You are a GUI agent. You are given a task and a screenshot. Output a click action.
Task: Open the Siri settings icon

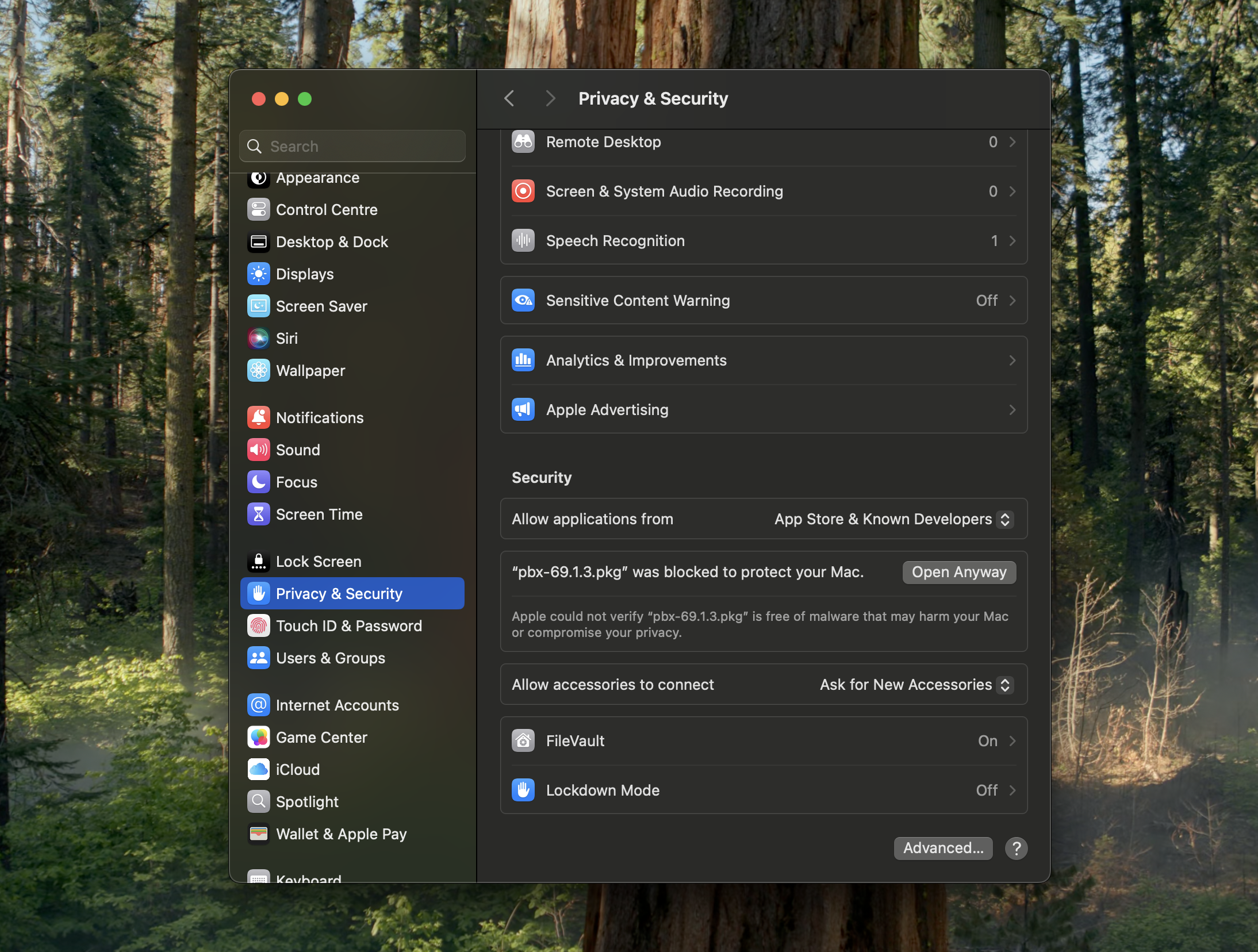258,338
